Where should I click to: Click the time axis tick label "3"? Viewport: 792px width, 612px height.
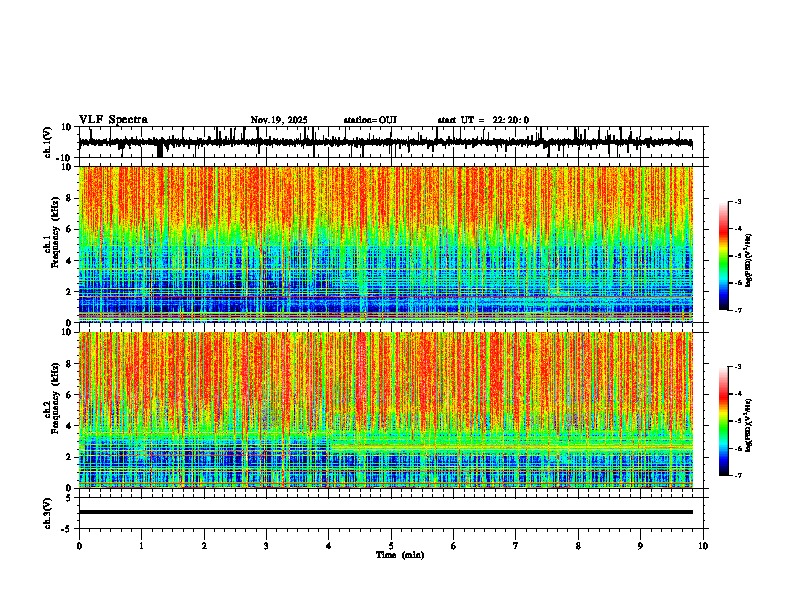pyautogui.click(x=266, y=546)
